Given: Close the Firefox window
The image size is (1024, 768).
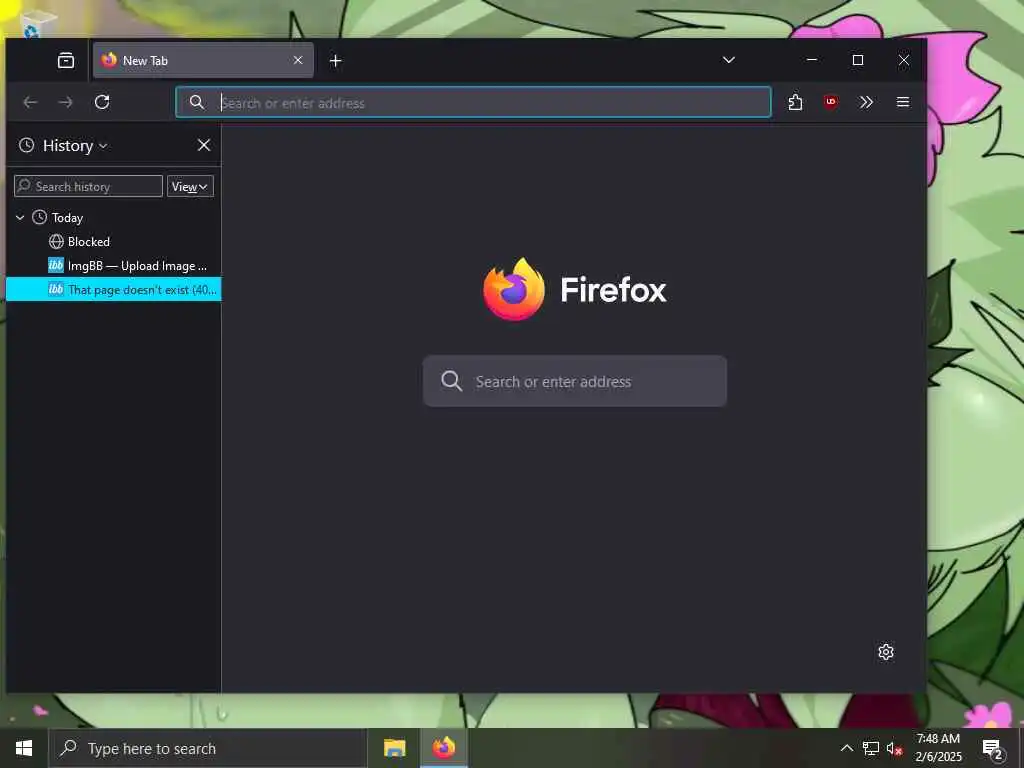Looking at the screenshot, I should tap(904, 60).
